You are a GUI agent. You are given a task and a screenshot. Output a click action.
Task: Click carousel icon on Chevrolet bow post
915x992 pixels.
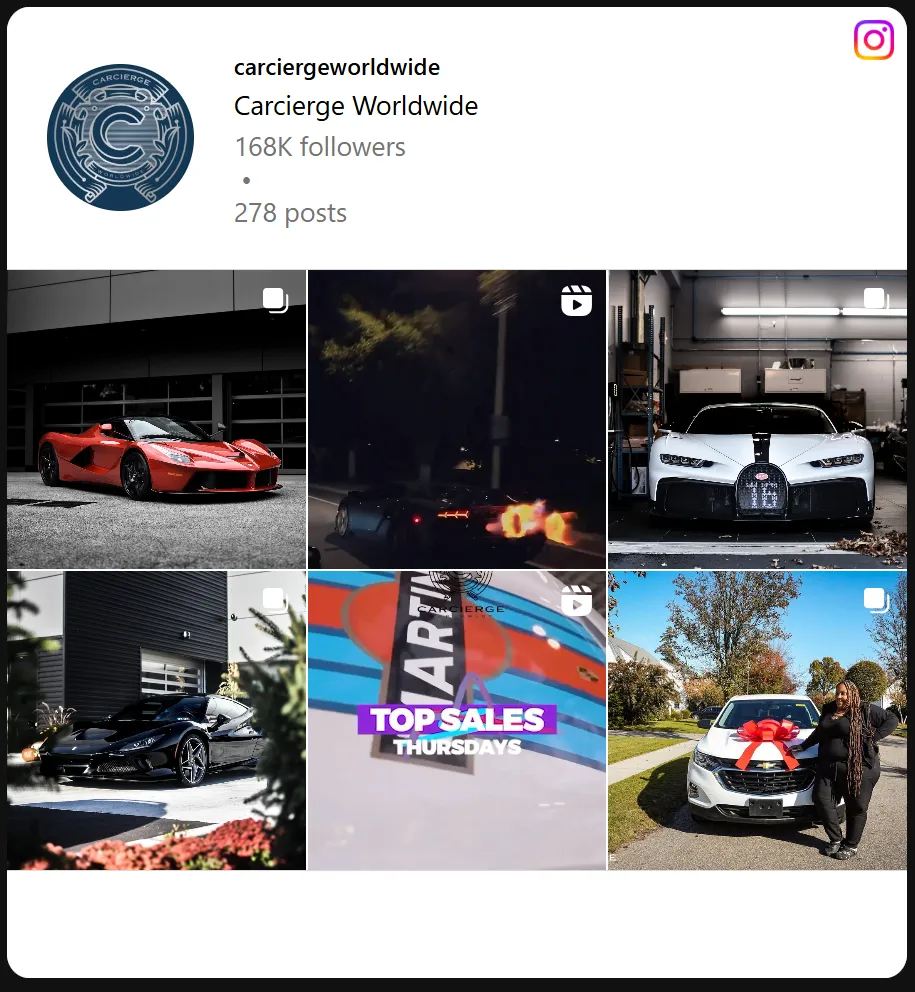point(876,600)
